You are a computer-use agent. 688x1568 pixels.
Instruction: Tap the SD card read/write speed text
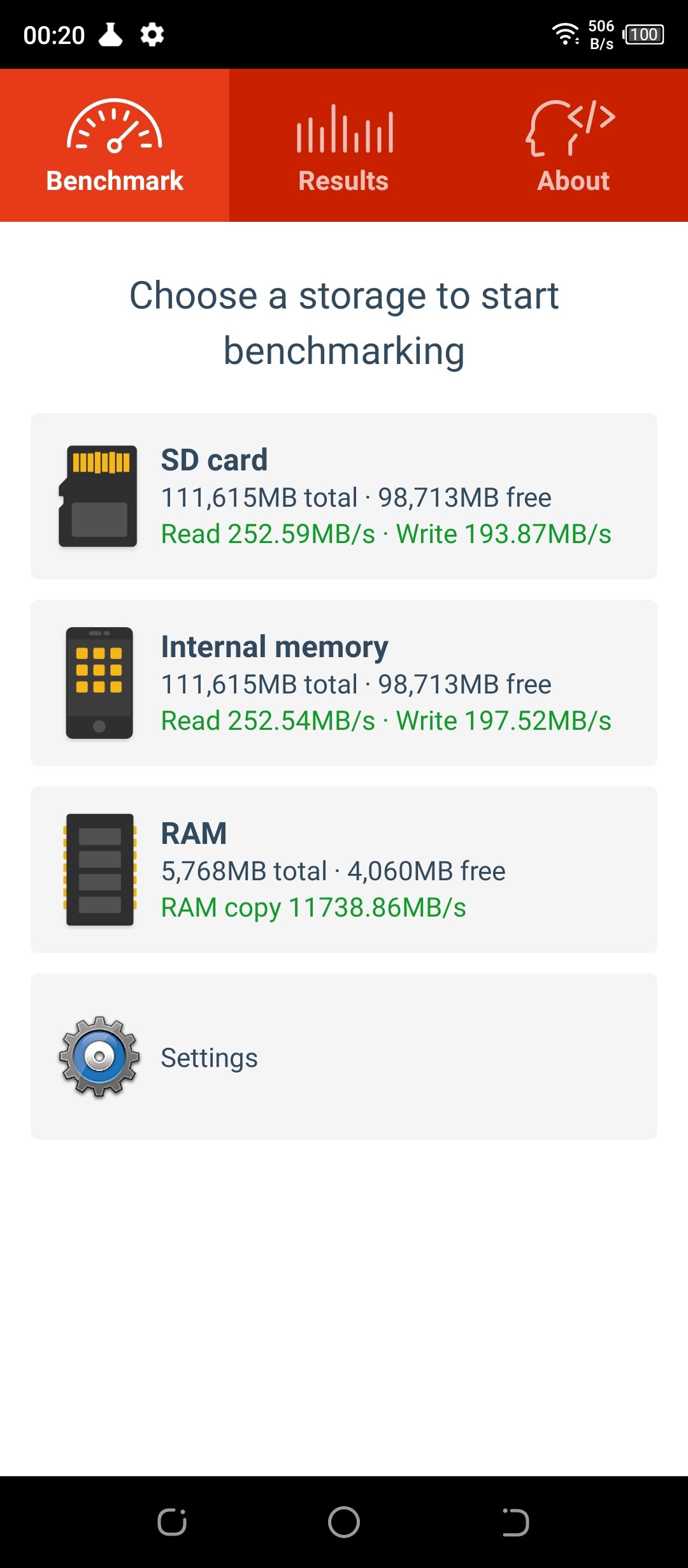tap(386, 534)
